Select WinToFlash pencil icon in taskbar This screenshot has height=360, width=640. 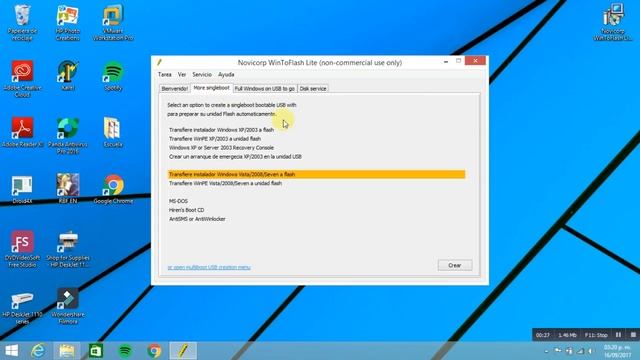[183, 351]
